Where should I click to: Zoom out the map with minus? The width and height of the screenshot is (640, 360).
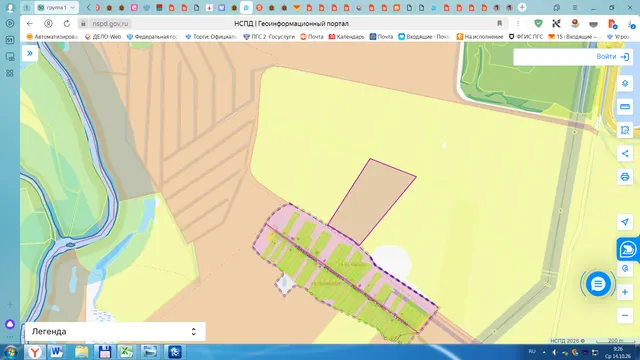(625, 316)
